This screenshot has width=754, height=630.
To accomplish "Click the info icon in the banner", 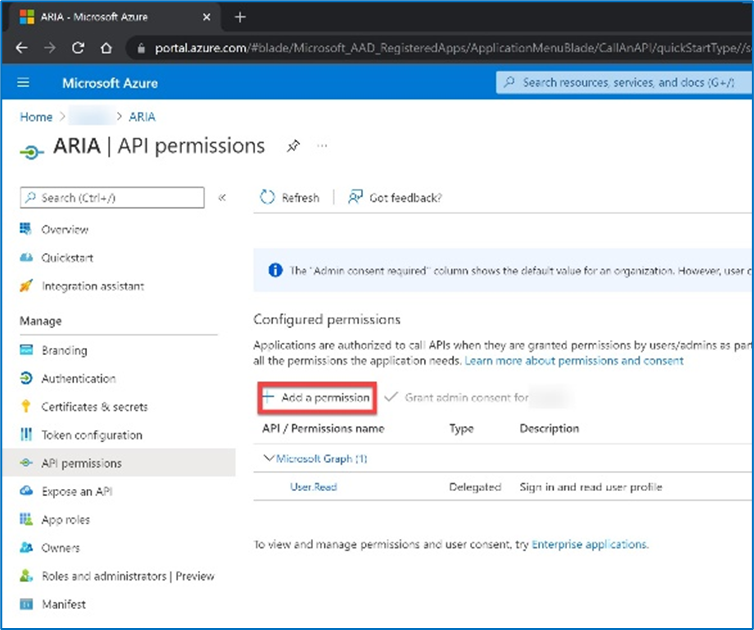I will (x=275, y=270).
